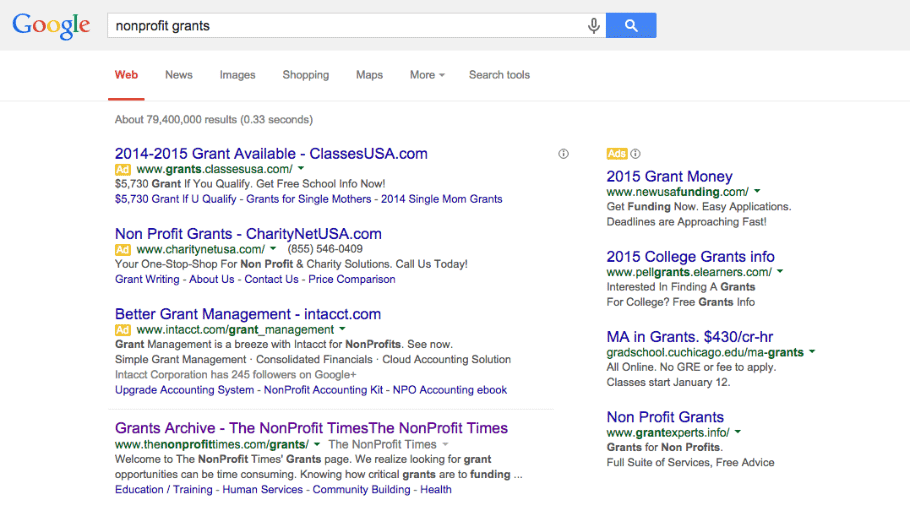Click NonProfit Accounting Kit sitelink
Viewport: 910px width, 513px height.
323,390
